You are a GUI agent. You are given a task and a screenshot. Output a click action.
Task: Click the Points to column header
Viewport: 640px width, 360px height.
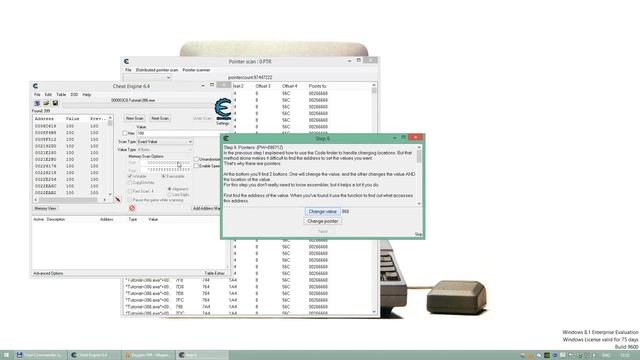(318, 86)
